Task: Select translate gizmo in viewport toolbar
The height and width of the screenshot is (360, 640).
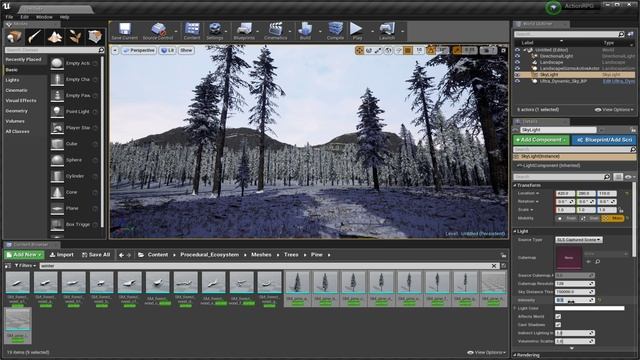Action: coord(359,50)
